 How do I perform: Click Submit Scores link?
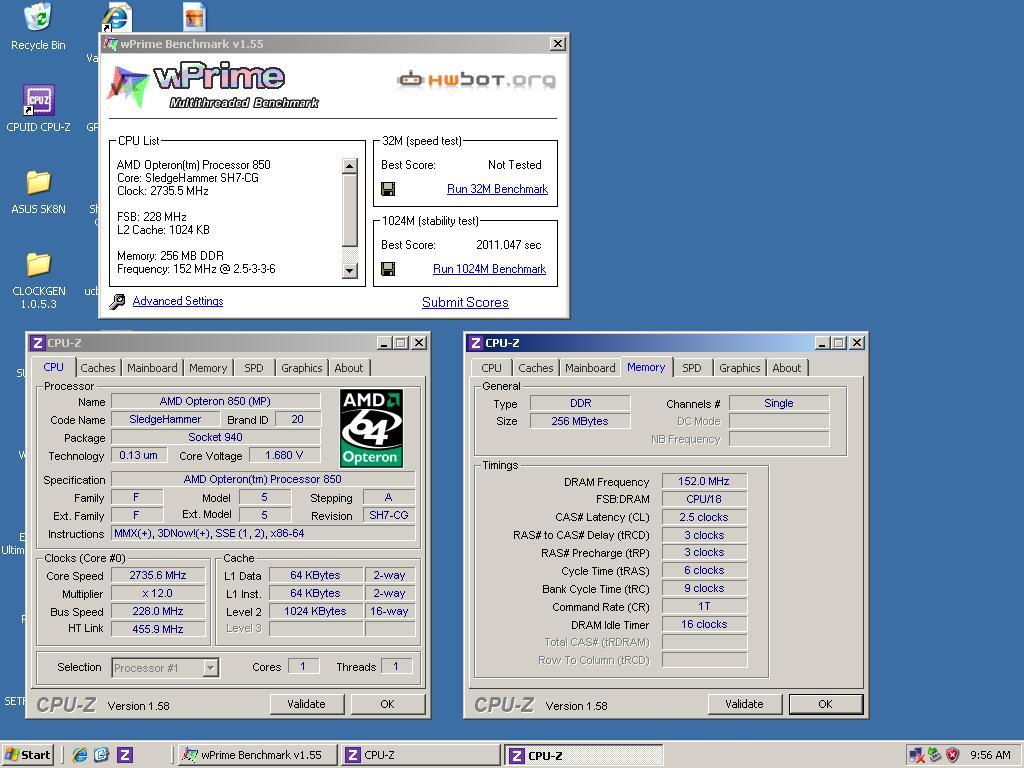pos(465,302)
